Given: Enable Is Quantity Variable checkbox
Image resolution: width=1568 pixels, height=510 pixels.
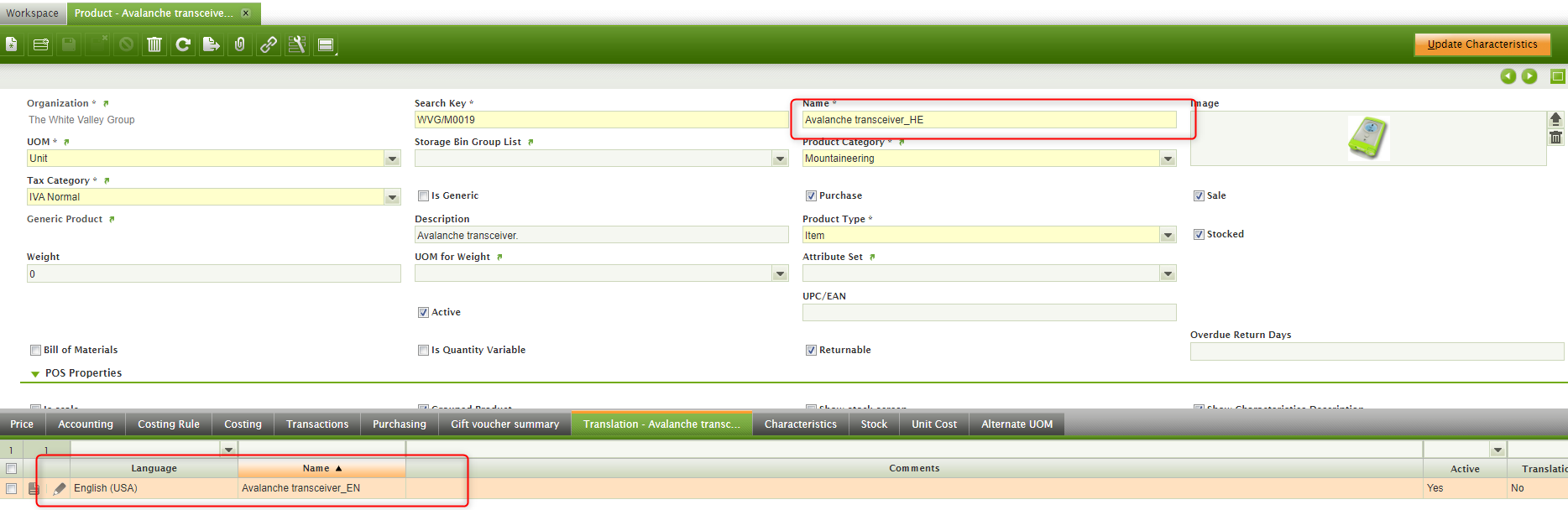Looking at the screenshot, I should coord(423,351).
